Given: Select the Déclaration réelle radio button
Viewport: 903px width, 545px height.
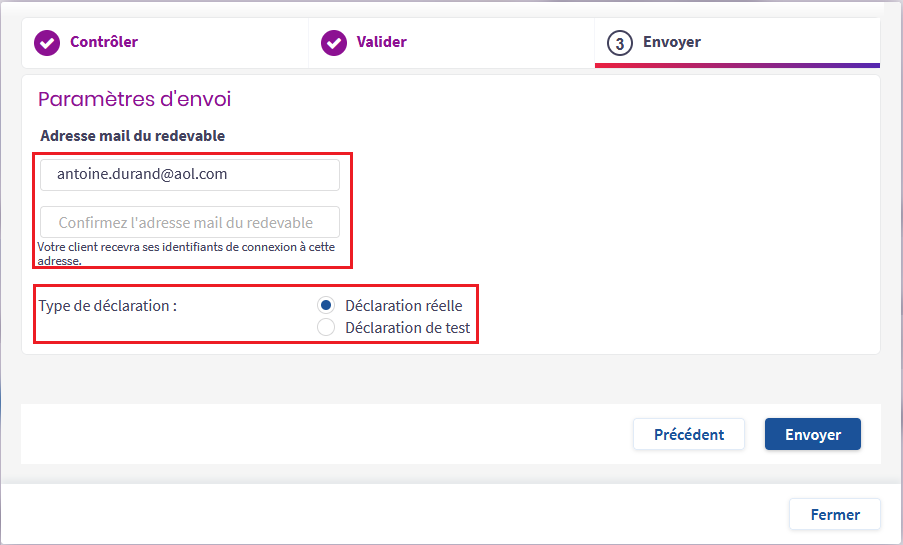Looking at the screenshot, I should tap(326, 305).
